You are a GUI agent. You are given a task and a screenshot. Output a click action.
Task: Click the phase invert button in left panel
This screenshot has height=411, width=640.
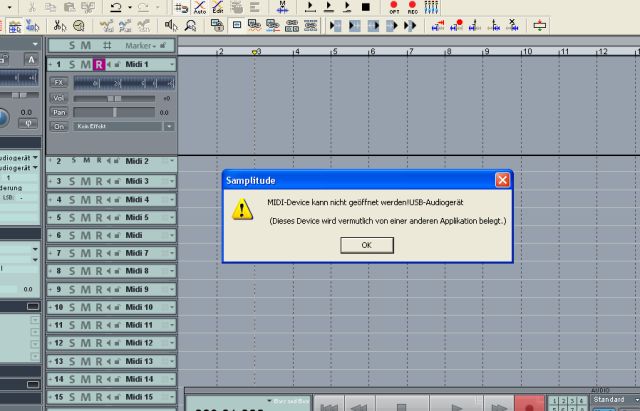tap(28, 123)
